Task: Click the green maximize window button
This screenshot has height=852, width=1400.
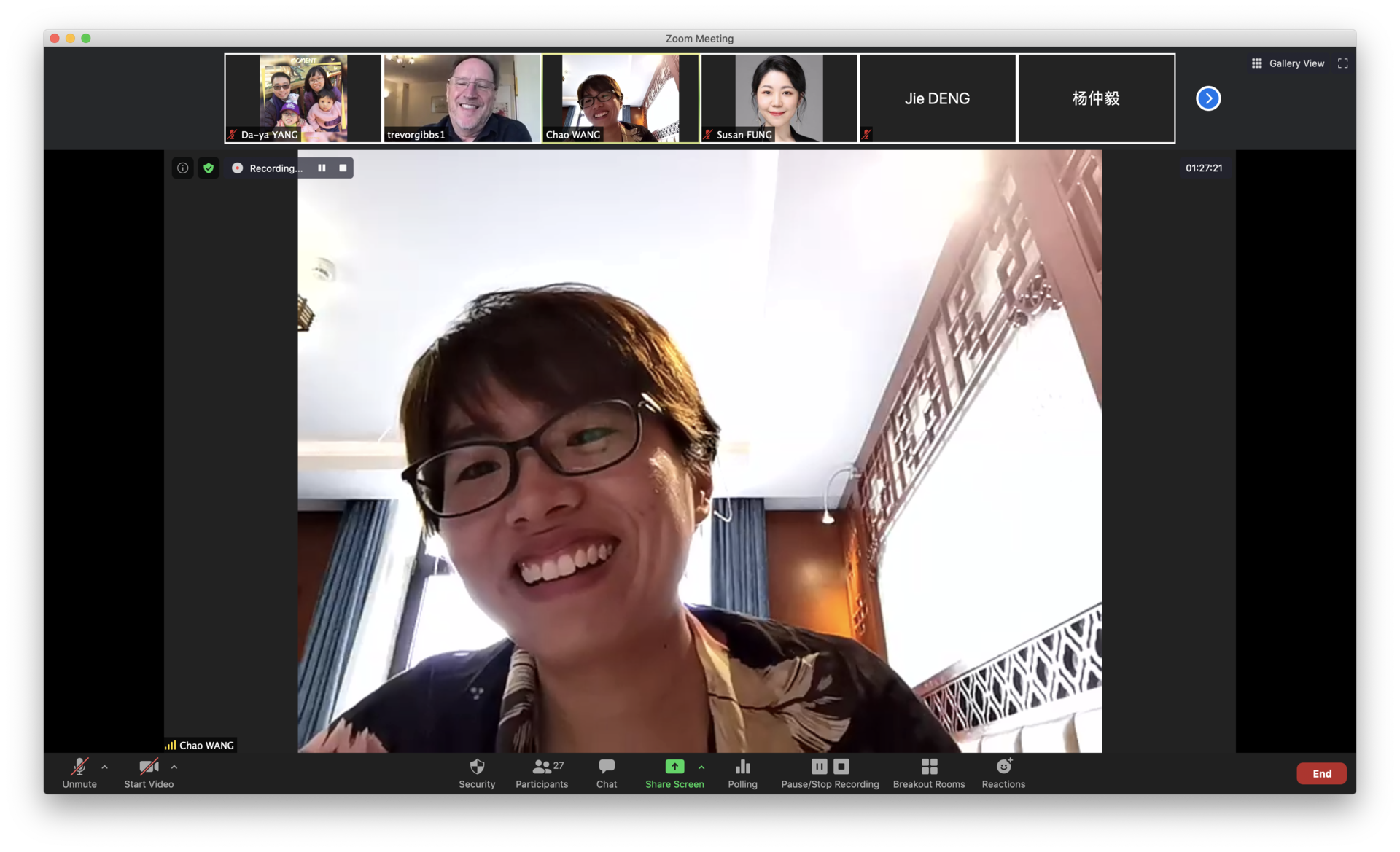Action: tap(86, 38)
